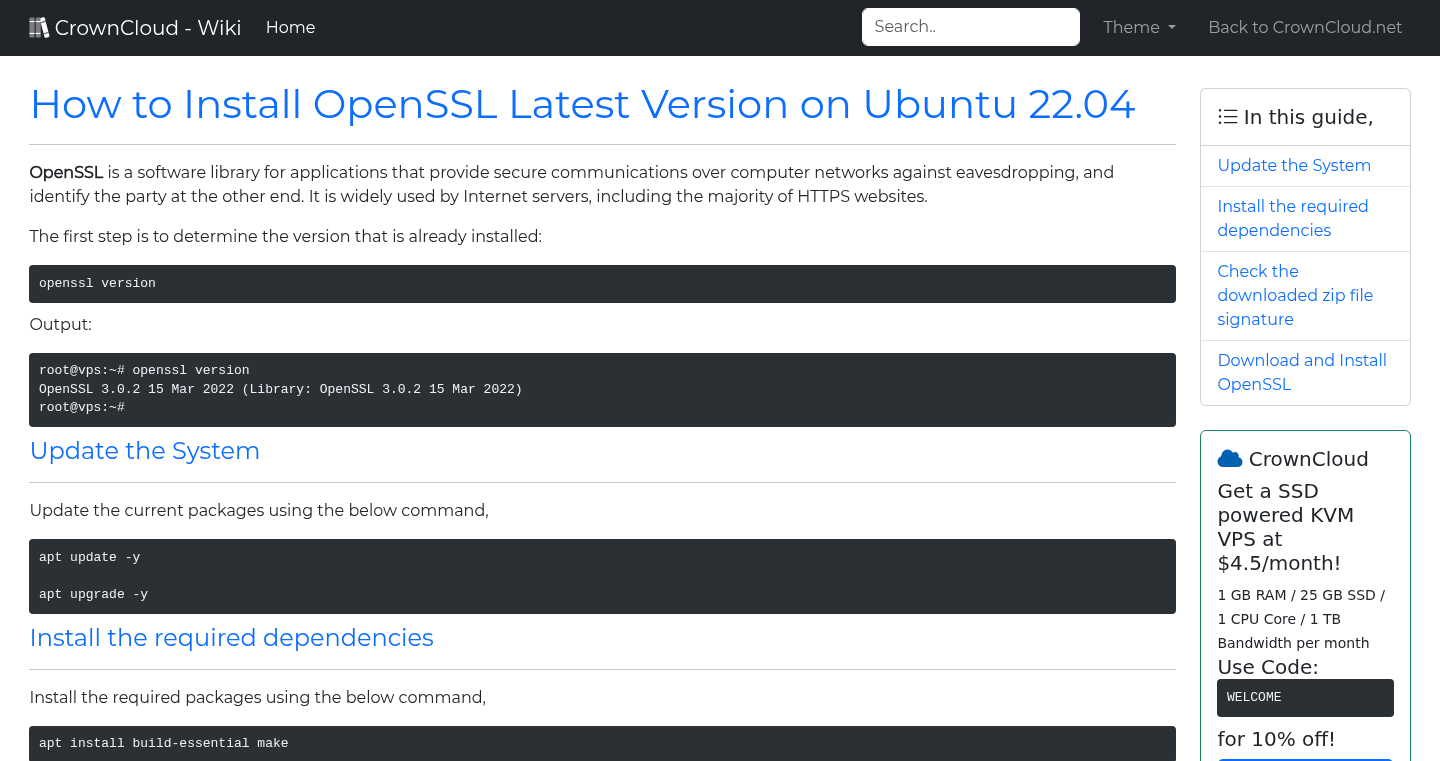Click the blue article title about installing OpenSSL
The height and width of the screenshot is (761, 1440).
583,104
